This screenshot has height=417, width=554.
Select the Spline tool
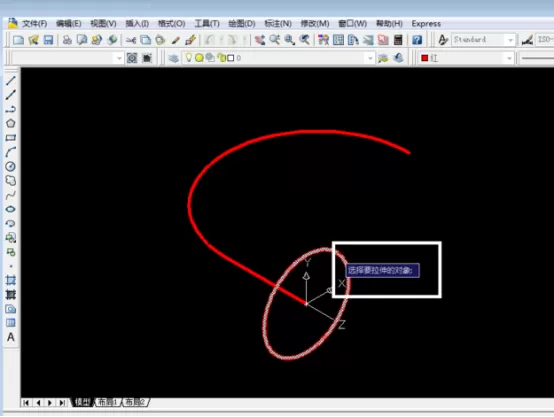pyautogui.click(x=11, y=195)
